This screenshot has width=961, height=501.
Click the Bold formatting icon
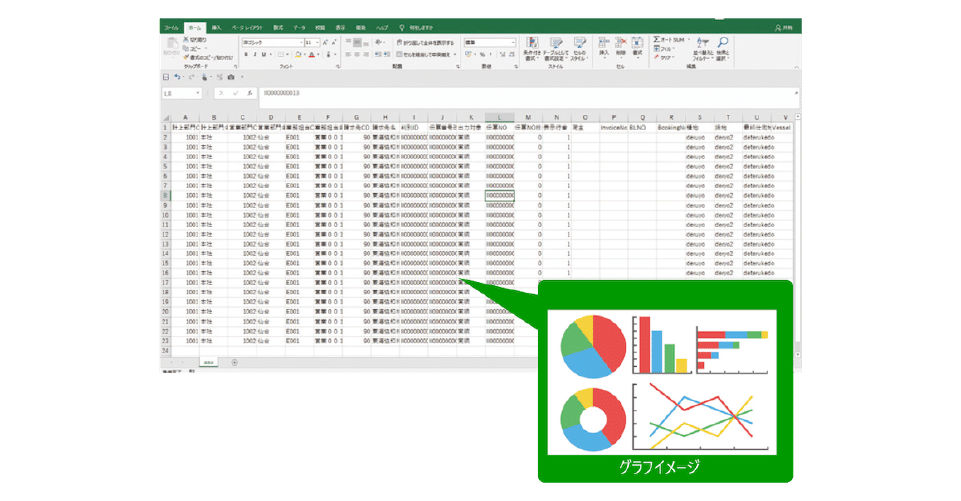tap(246, 55)
